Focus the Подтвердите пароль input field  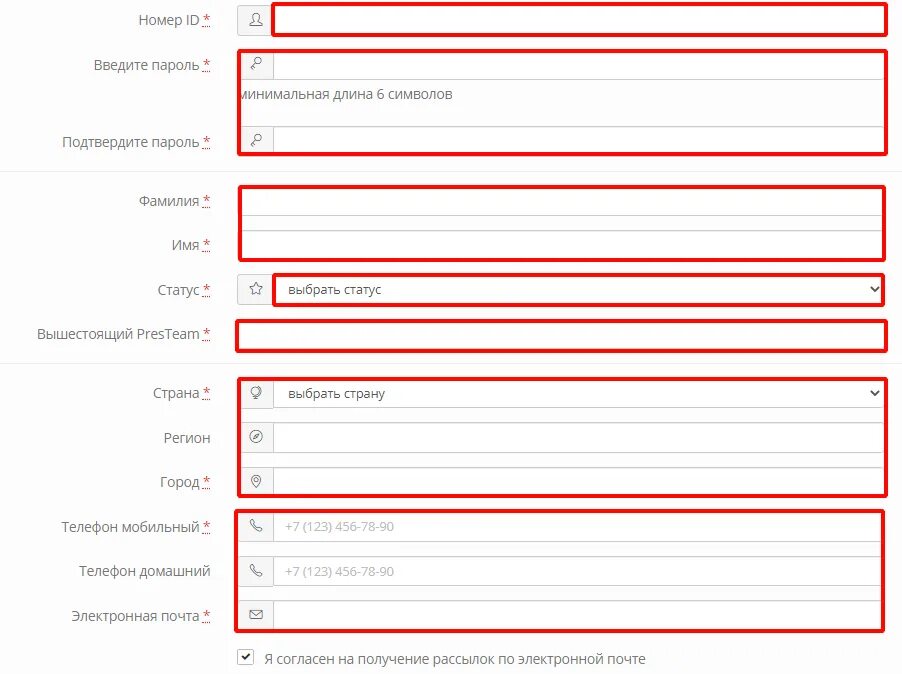click(x=579, y=140)
